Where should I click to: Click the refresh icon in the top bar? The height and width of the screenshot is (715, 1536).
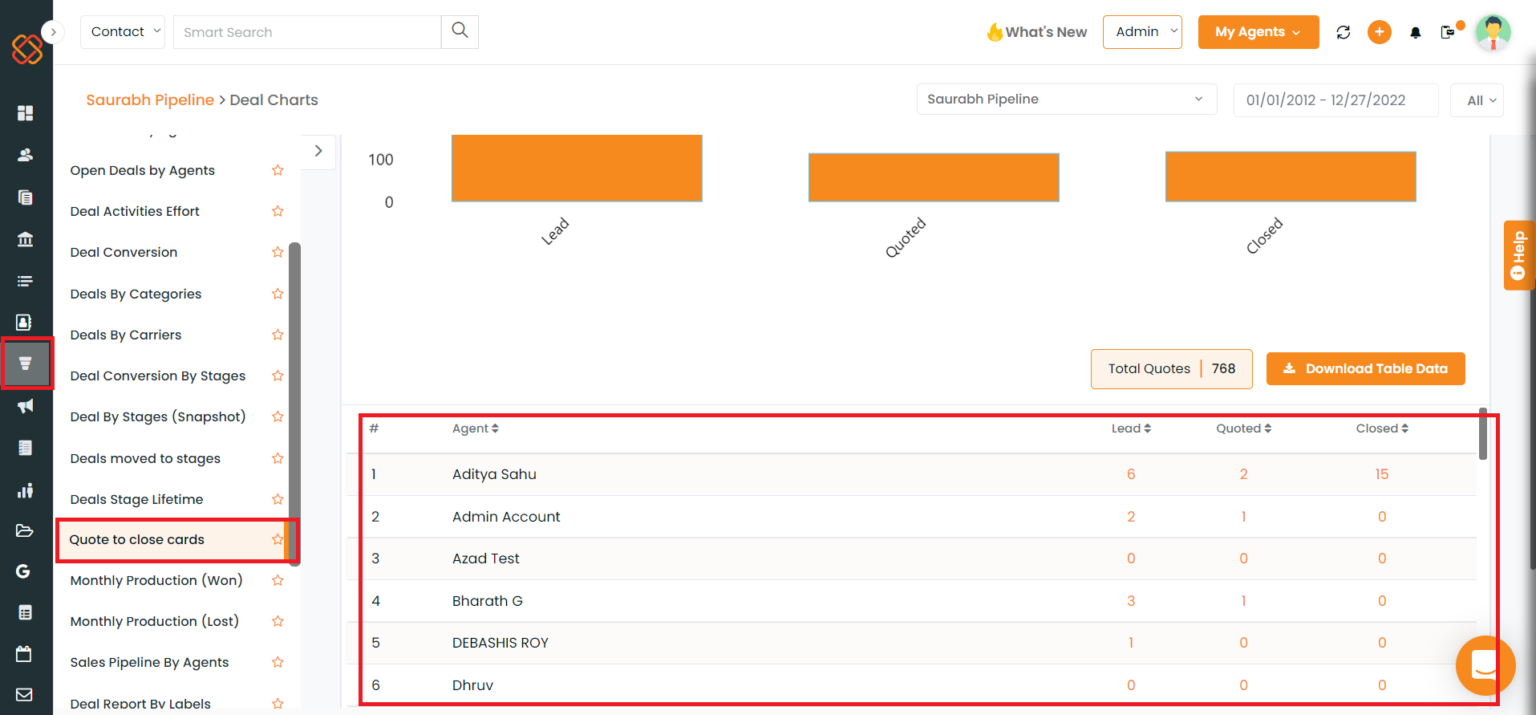(x=1343, y=31)
